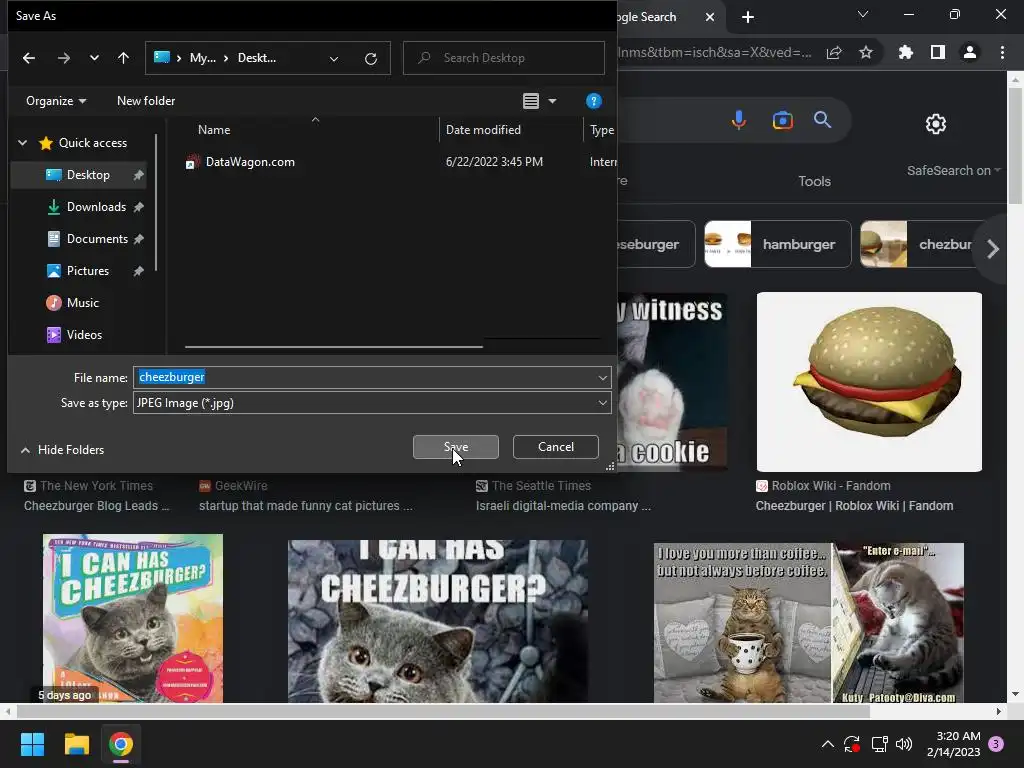Click the volume speaker tray icon
1024x768 pixels.
[x=904, y=744]
